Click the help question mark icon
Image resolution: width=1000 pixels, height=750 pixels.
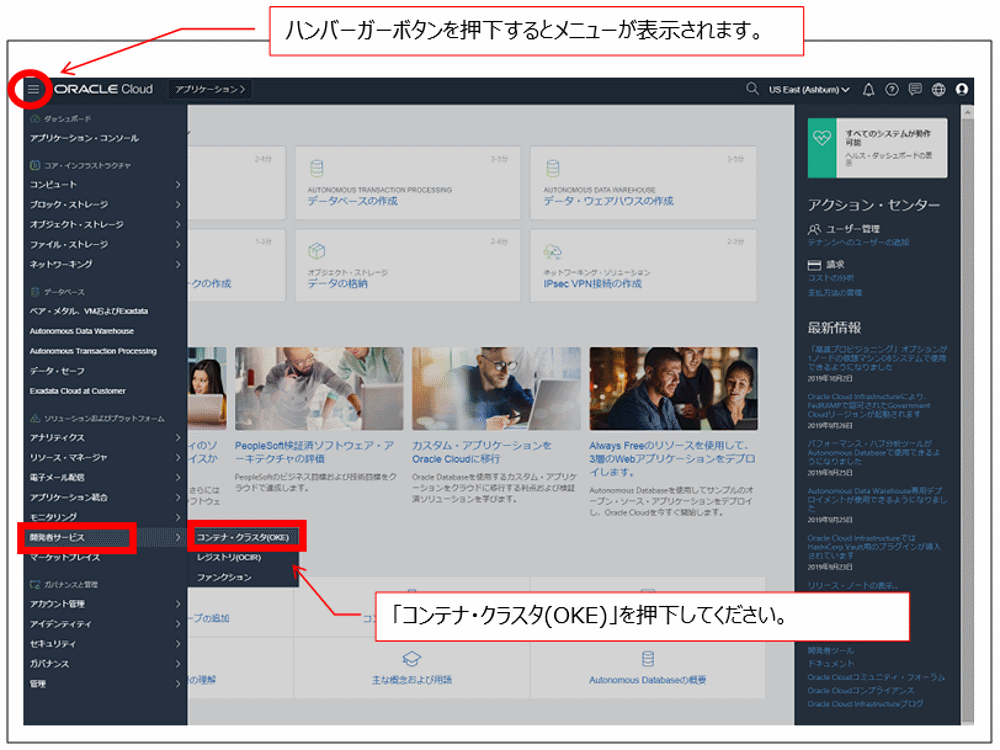pyautogui.click(x=892, y=89)
